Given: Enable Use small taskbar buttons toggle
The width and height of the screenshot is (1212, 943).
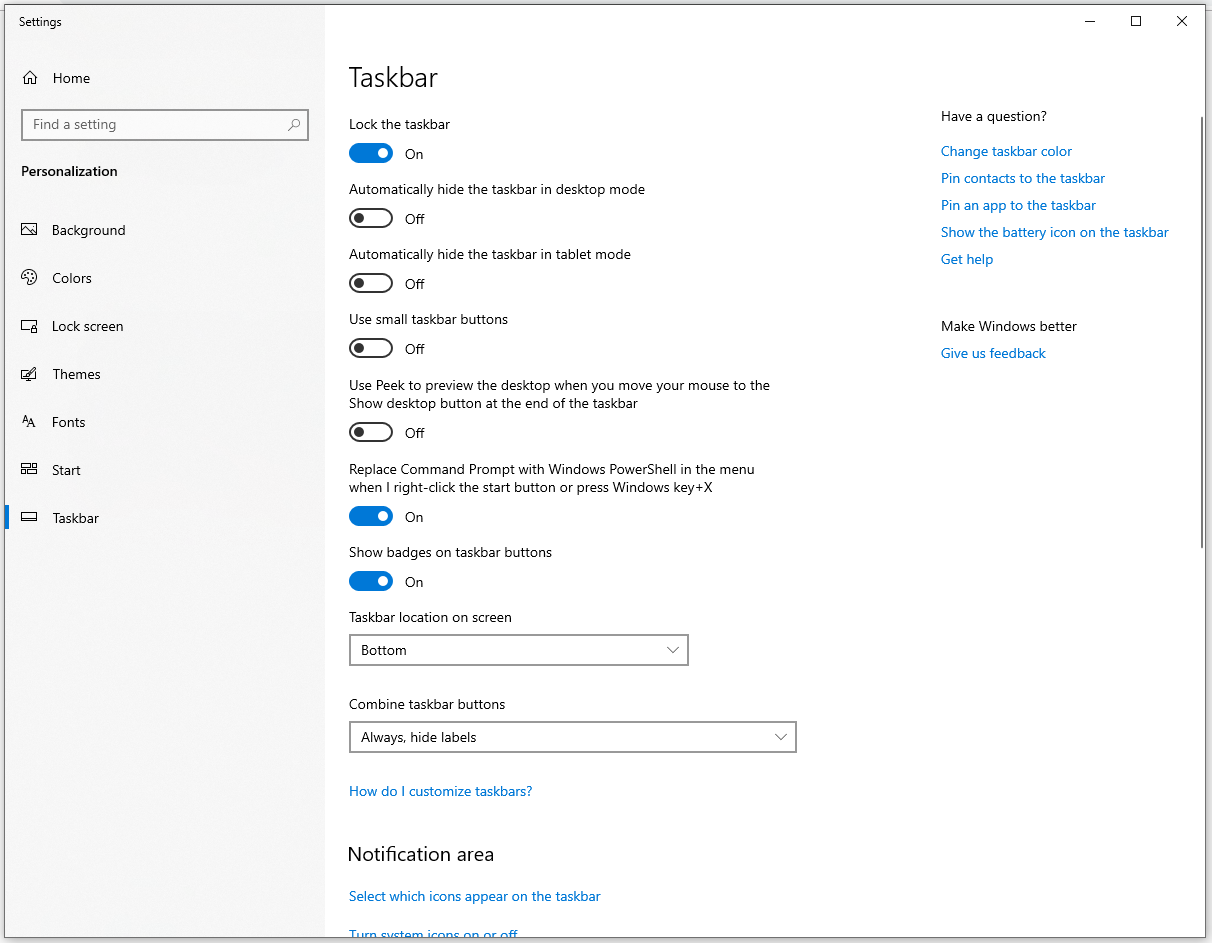Looking at the screenshot, I should pos(371,349).
